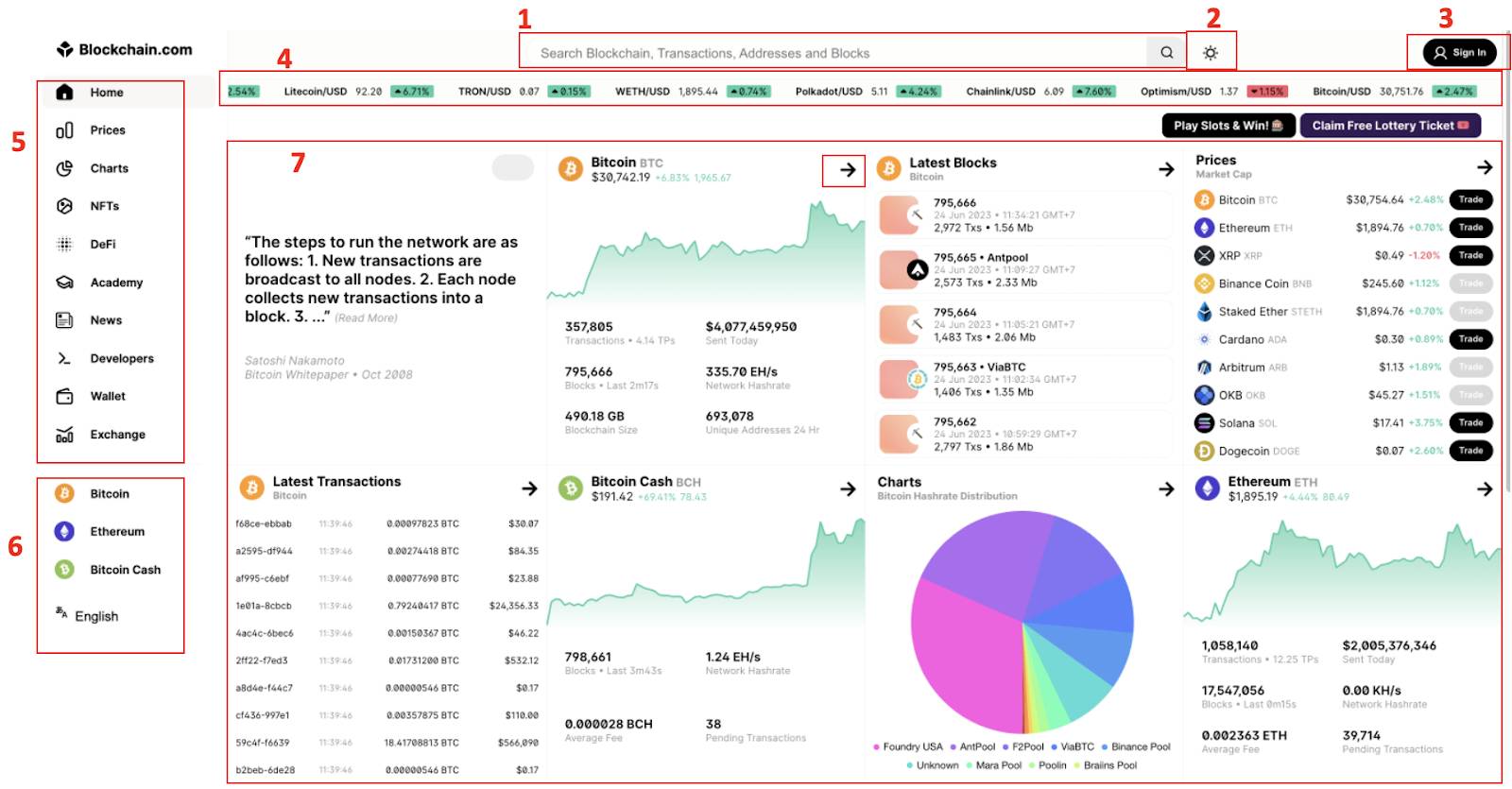Click the Developers sidebar icon

click(64, 358)
